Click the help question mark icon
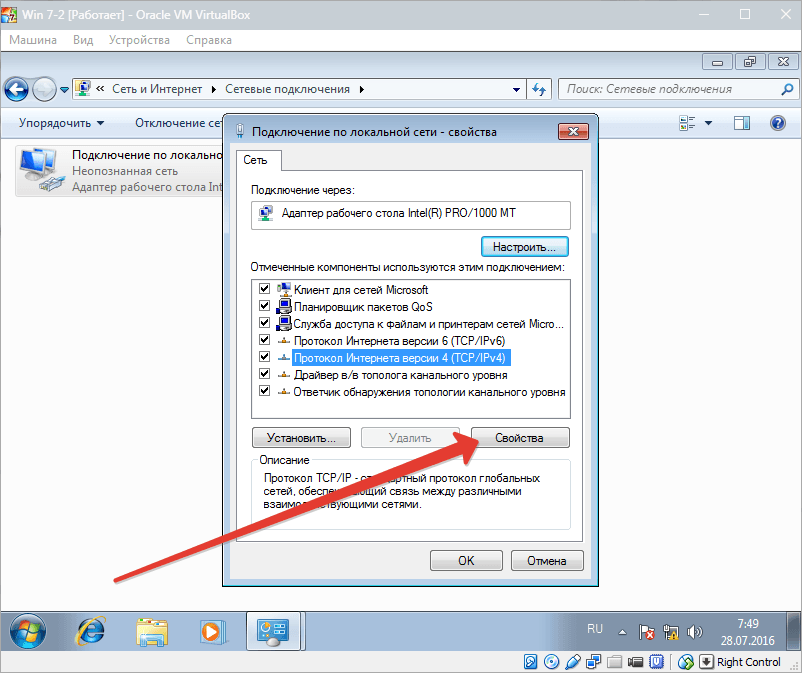 (777, 123)
